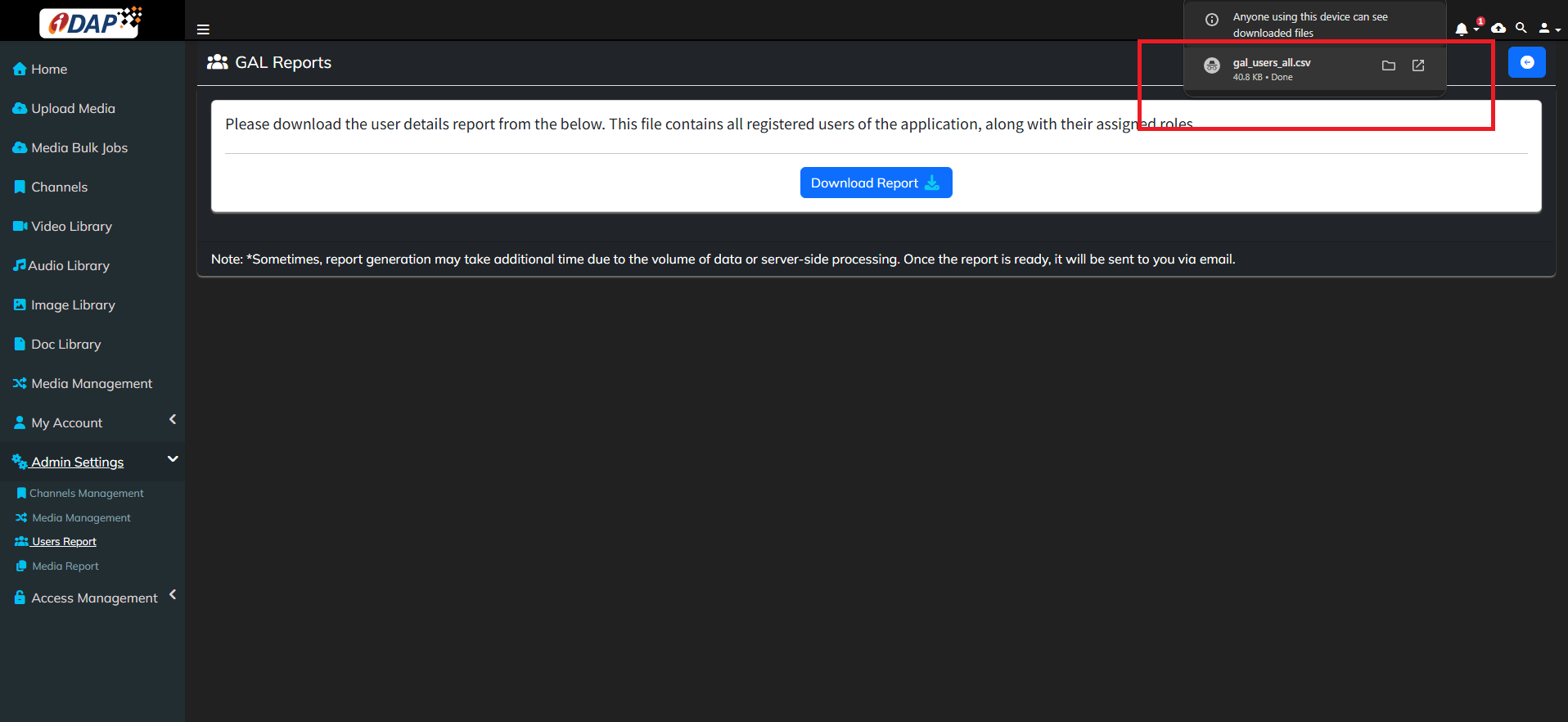The image size is (1568, 722).
Task: Open the search magnifier icon
Action: click(1521, 28)
